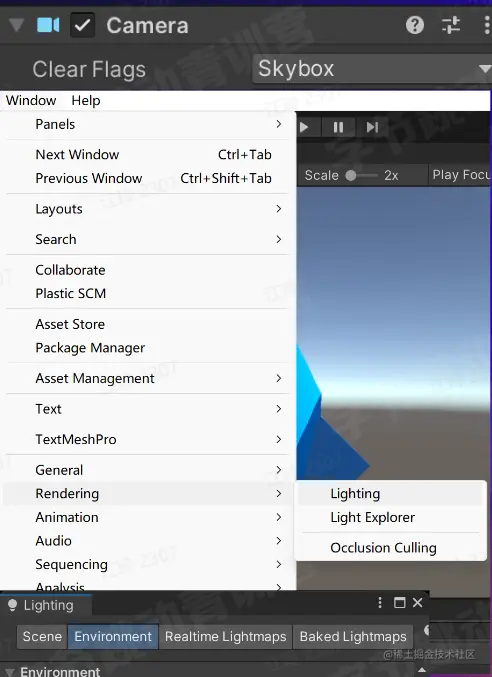Open the Window menu
Viewport: 492px width, 677px height.
pyautogui.click(x=31, y=100)
